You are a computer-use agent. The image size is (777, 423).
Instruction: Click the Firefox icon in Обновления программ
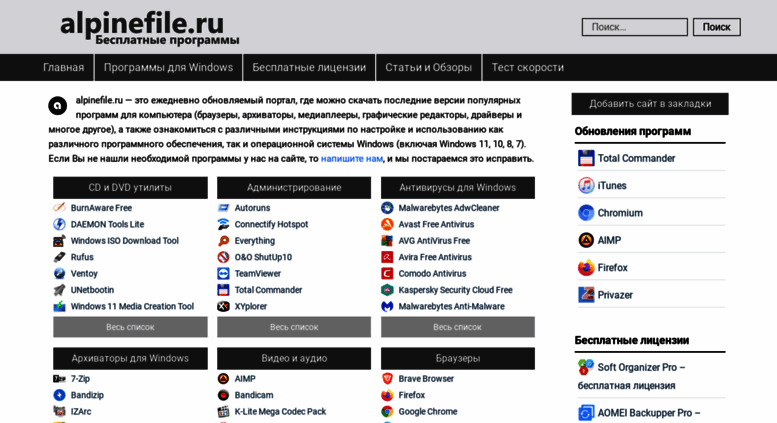586,267
